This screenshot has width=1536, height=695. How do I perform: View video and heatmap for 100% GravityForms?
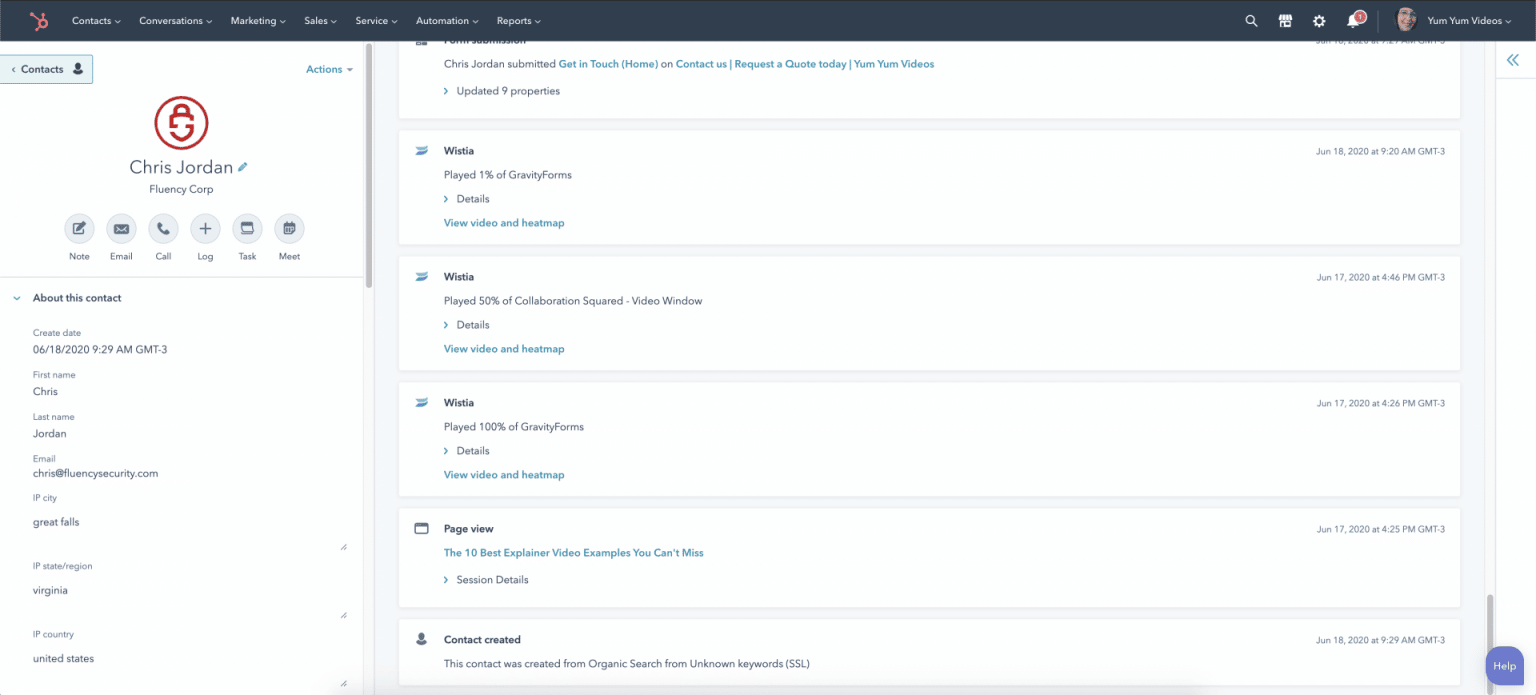(504, 475)
